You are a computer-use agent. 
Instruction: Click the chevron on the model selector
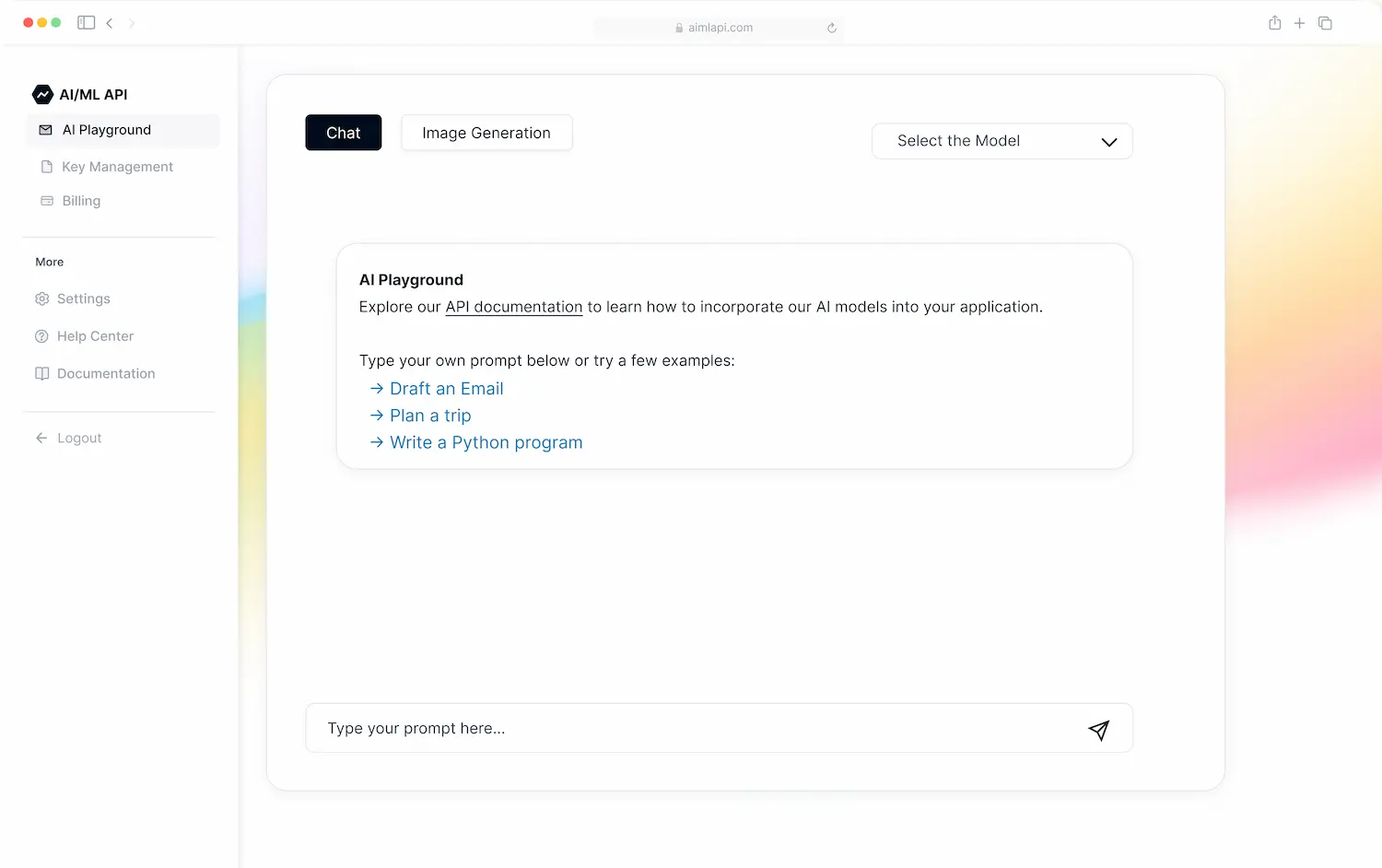1108,142
